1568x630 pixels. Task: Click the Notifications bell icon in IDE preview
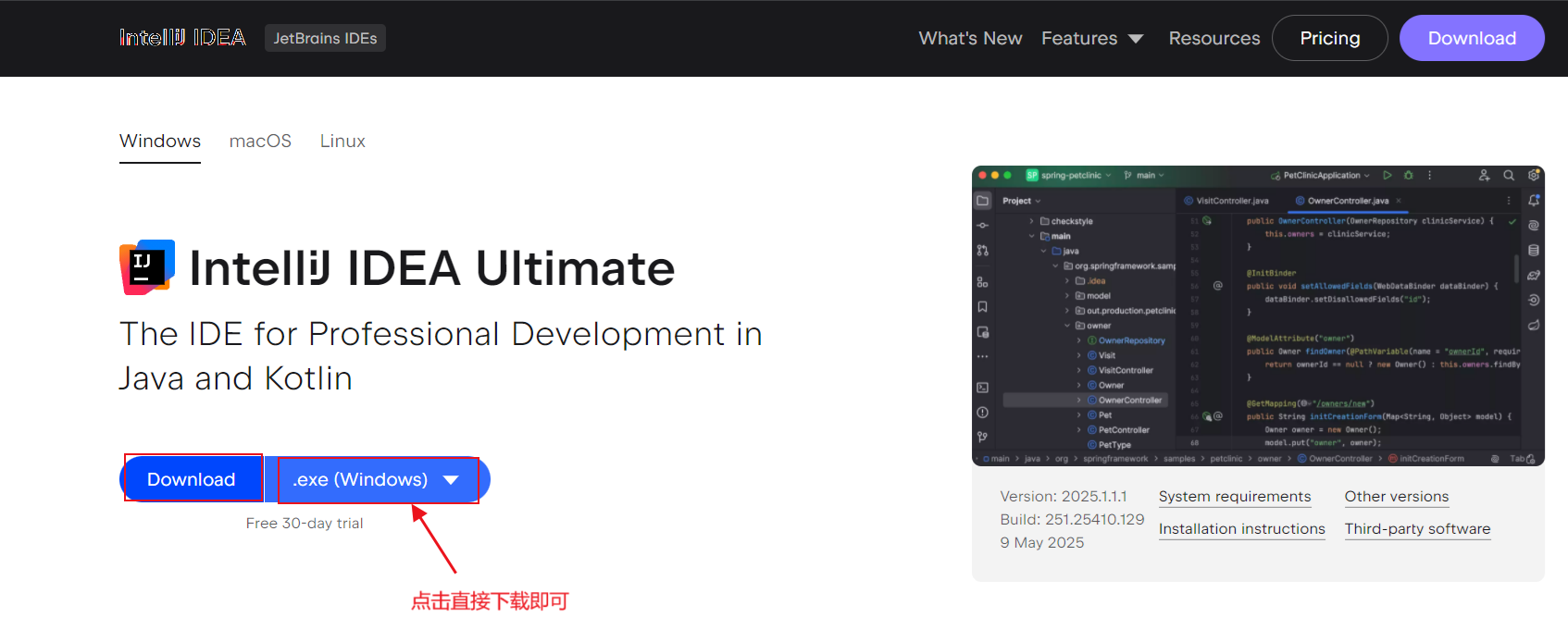coord(1534,201)
